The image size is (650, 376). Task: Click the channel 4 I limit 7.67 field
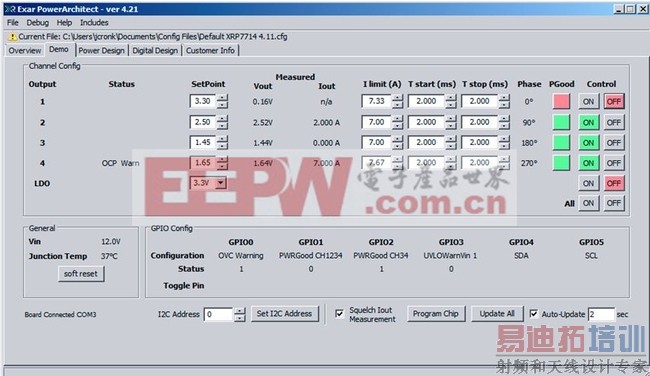click(376, 163)
